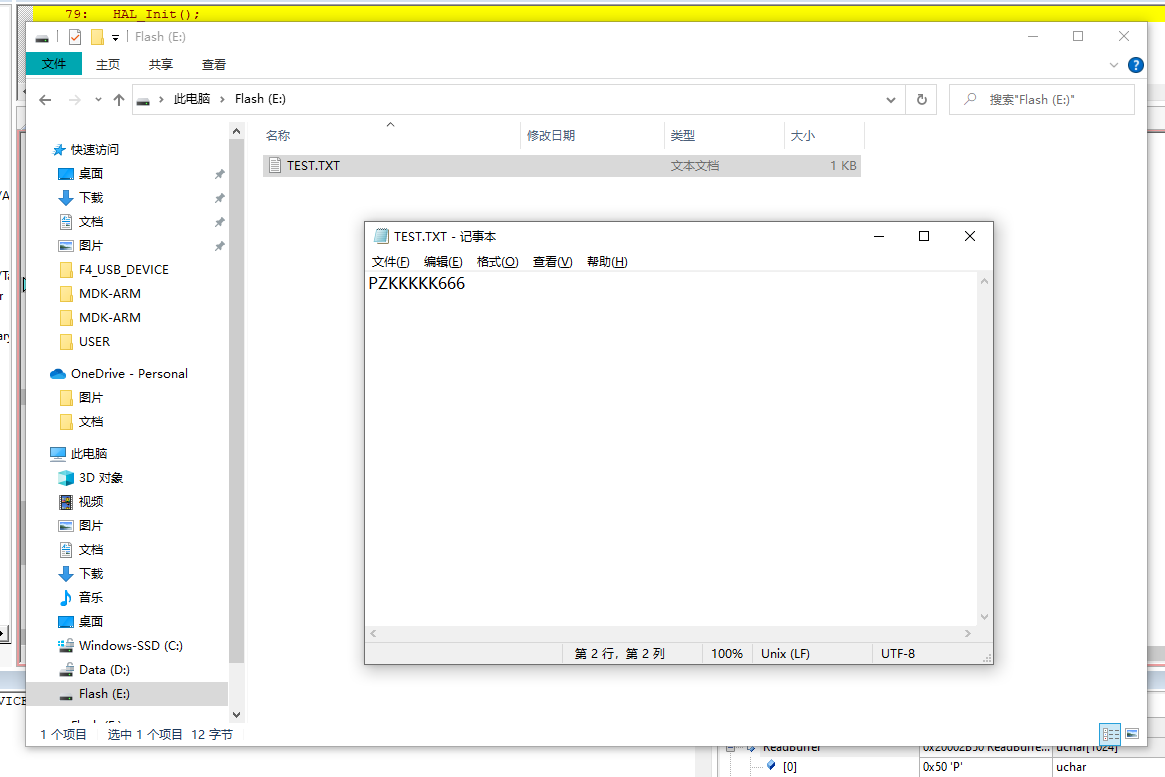Open the 视频 folder under 此电脑
1165x777 pixels.
pos(91,501)
